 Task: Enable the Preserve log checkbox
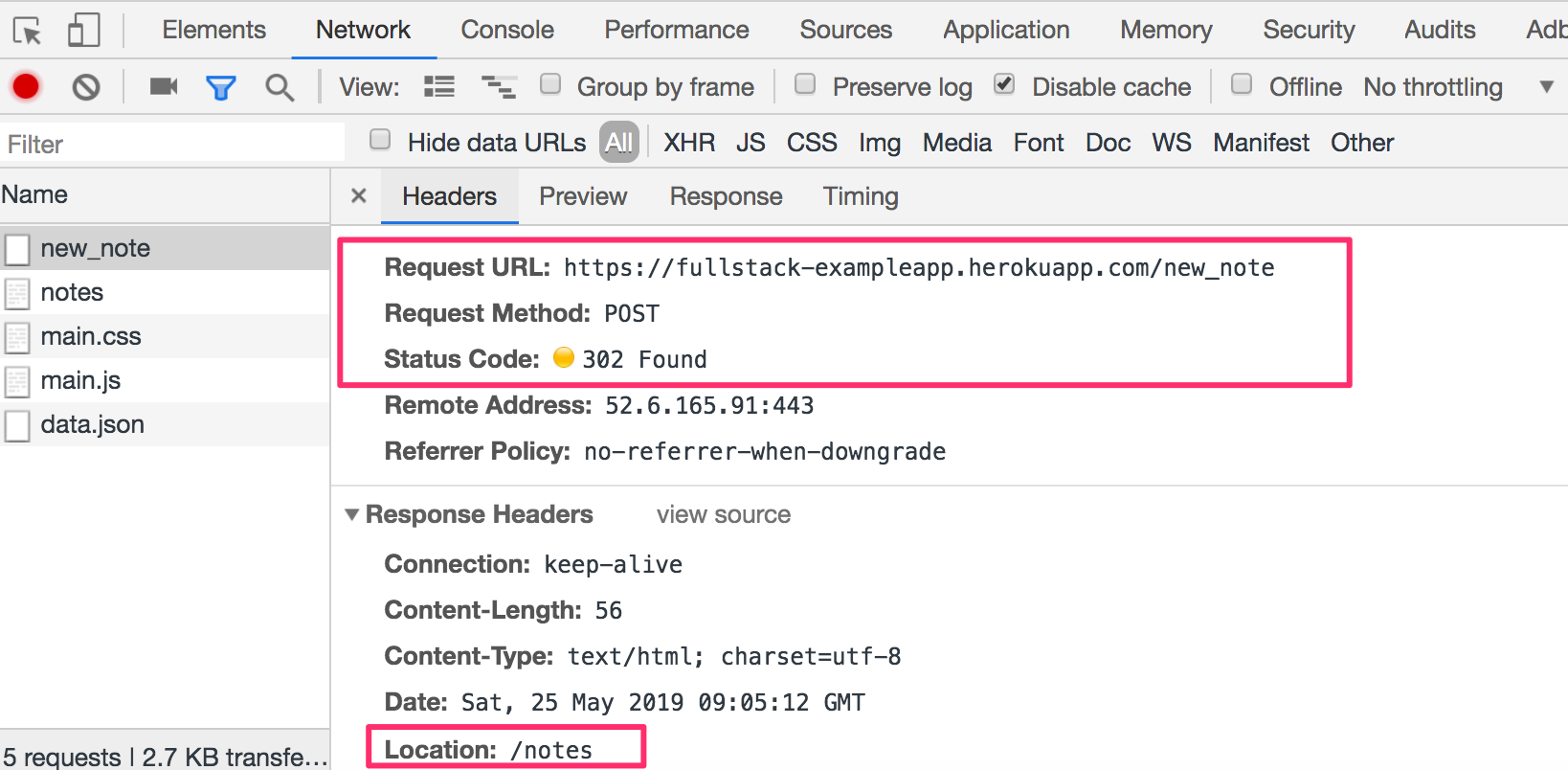pos(805,84)
